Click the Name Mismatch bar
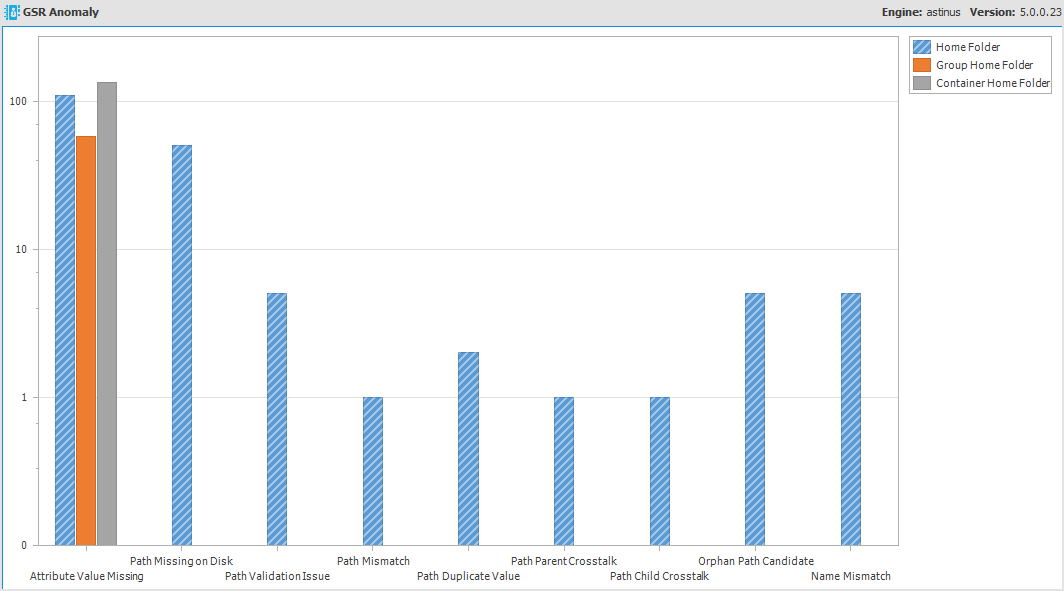This screenshot has width=1064, height=591. click(851, 419)
